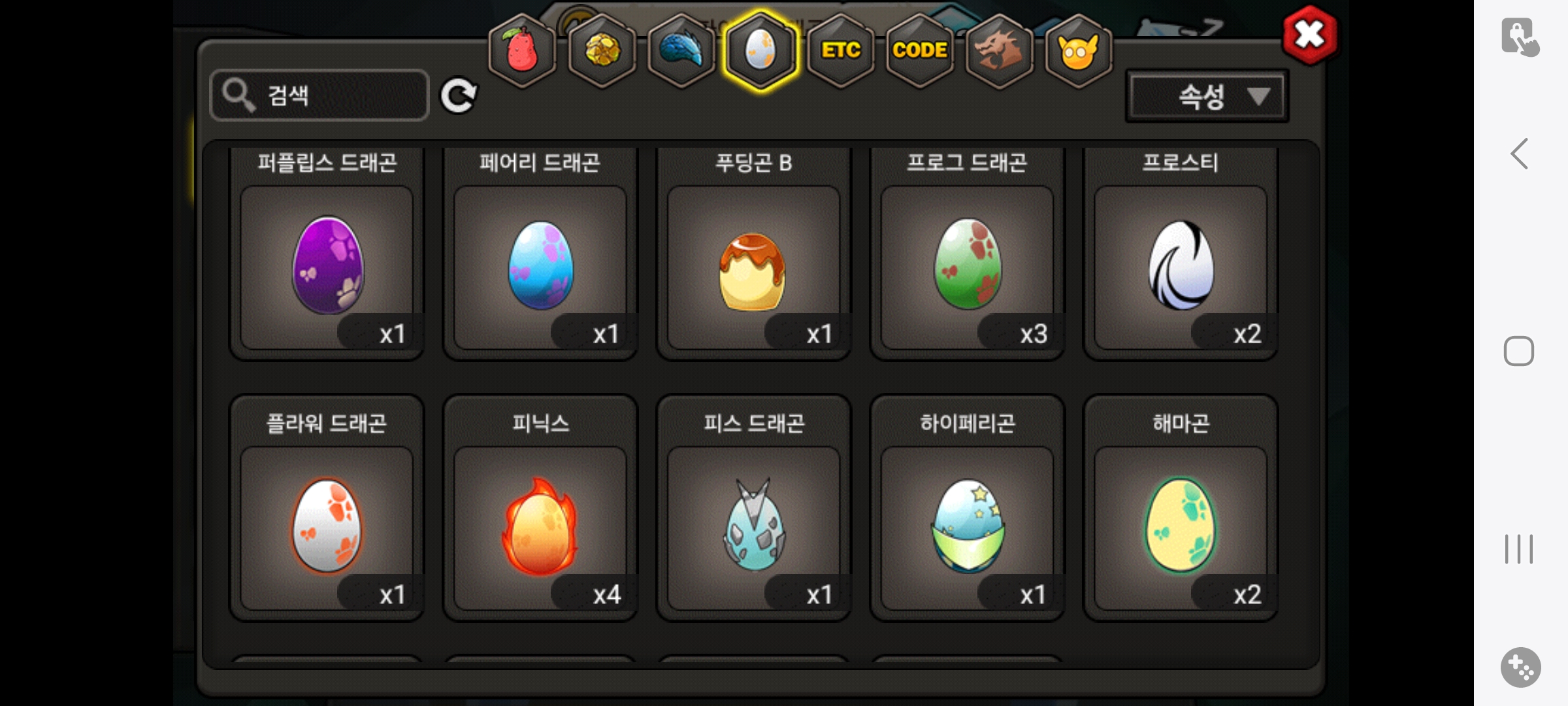Switch to the blue dragon scale tab
Image resolution: width=1568 pixels, height=706 pixels.
tap(681, 50)
